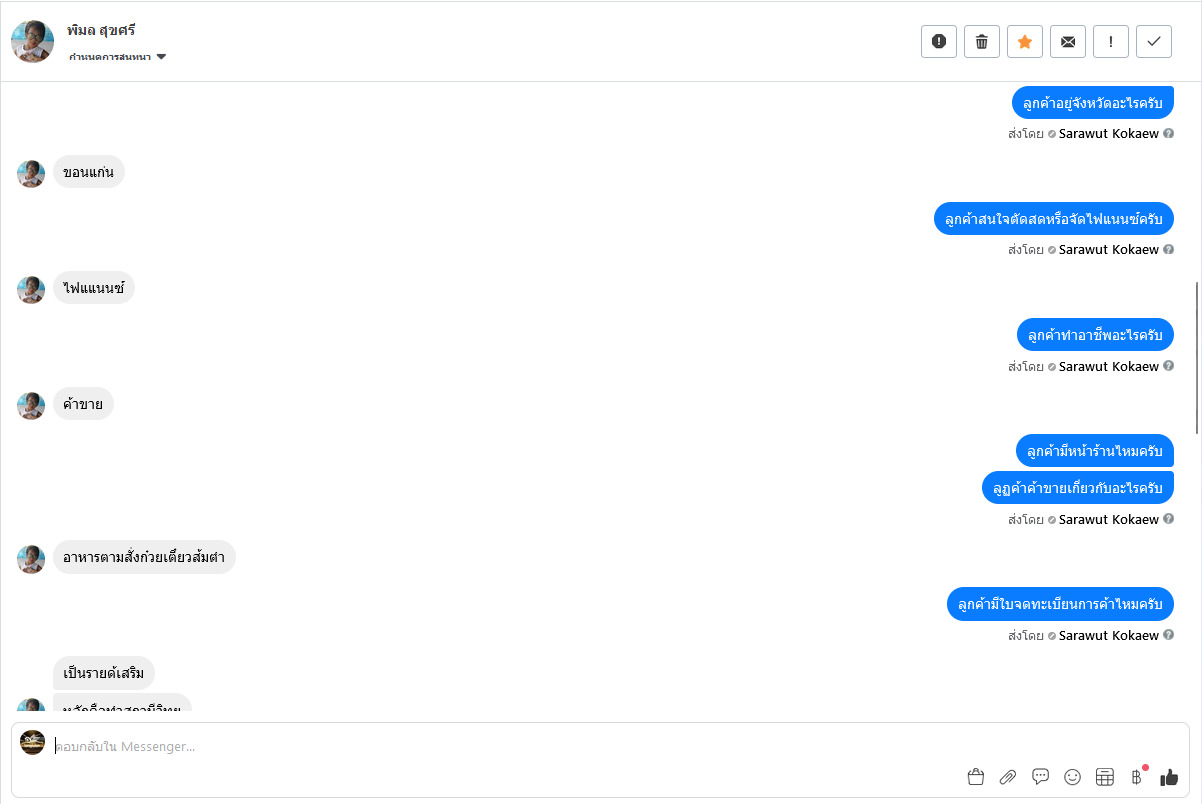Toggle the orange star on this conversation
The width and height of the screenshot is (1202, 804).
click(x=1024, y=41)
